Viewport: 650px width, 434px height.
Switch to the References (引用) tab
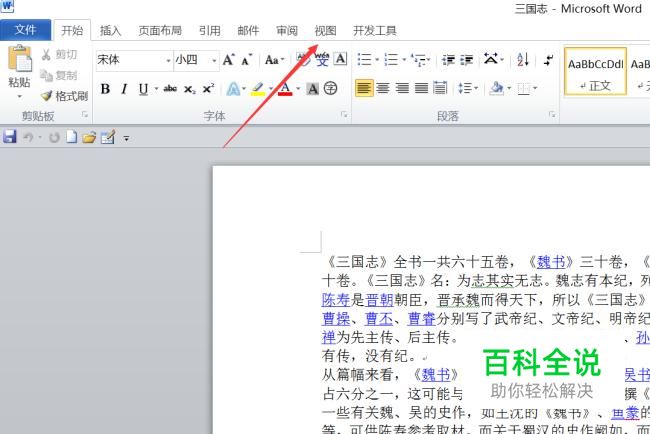click(x=209, y=30)
